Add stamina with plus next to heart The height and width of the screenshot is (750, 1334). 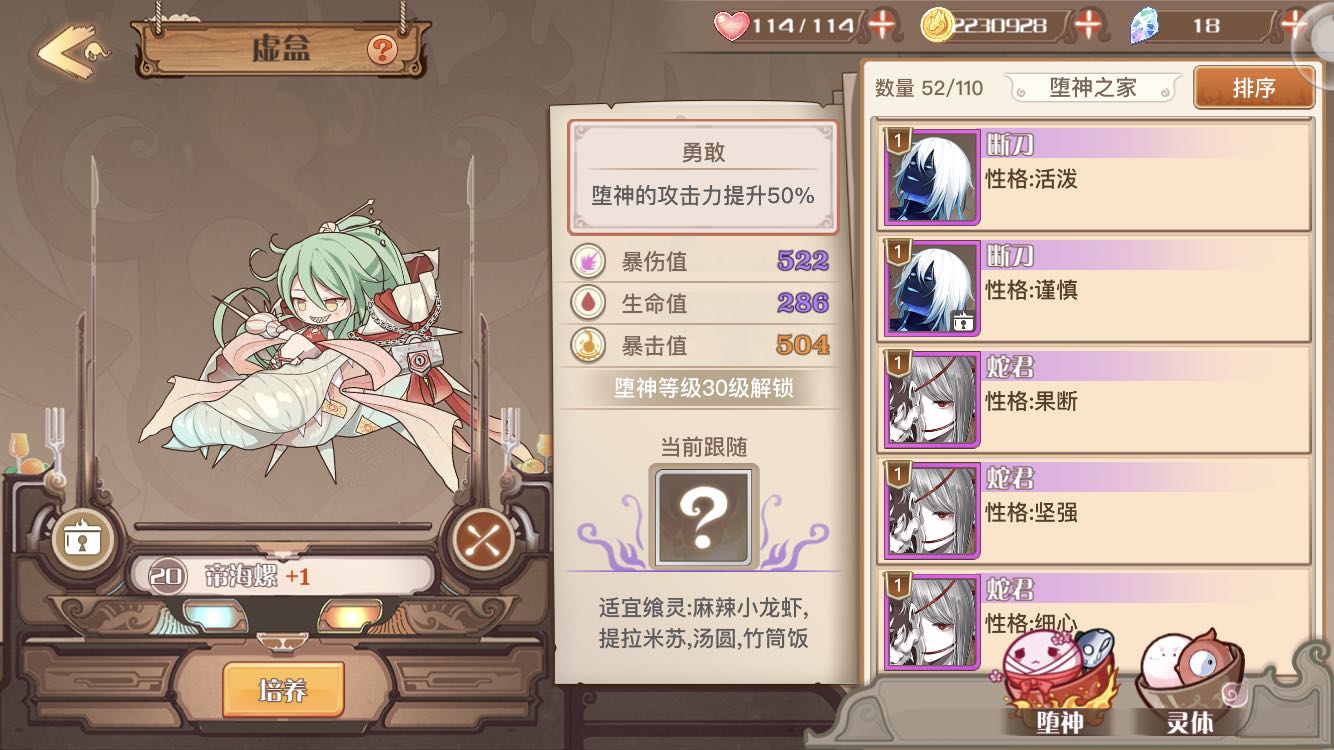tap(882, 25)
